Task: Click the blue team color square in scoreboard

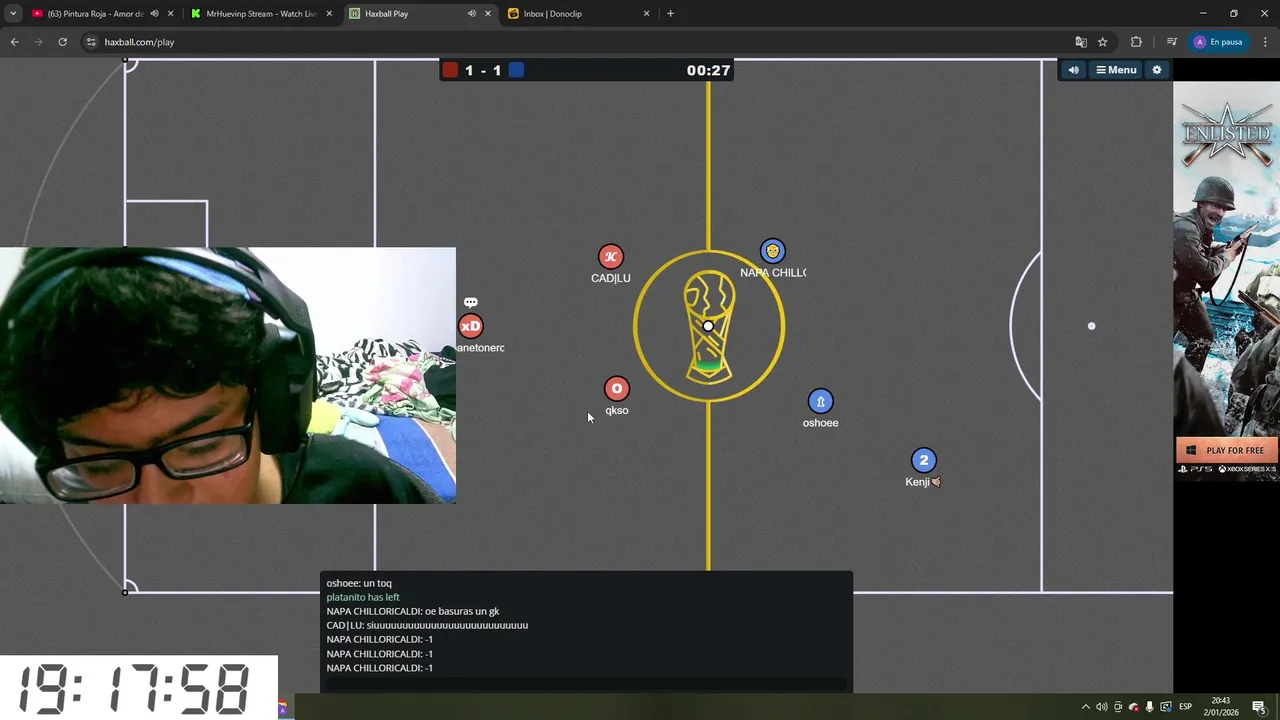Action: pos(516,70)
